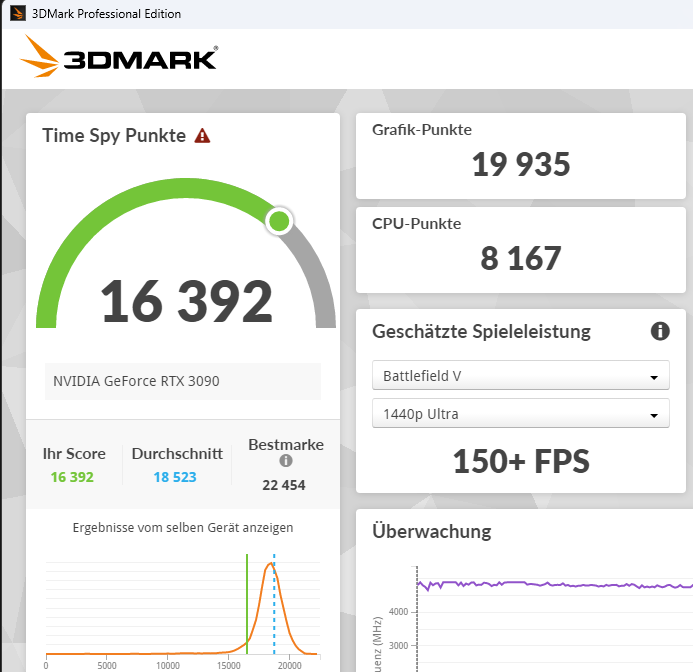This screenshot has height=672, width=693.
Task: Click the 3DMark logo in header
Action: tap(119, 57)
